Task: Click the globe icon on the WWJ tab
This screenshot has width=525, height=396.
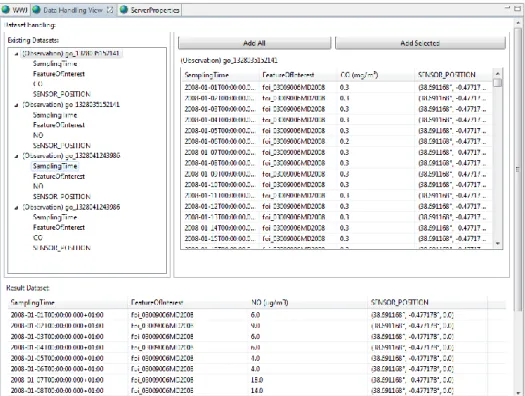Action: pos(6,10)
